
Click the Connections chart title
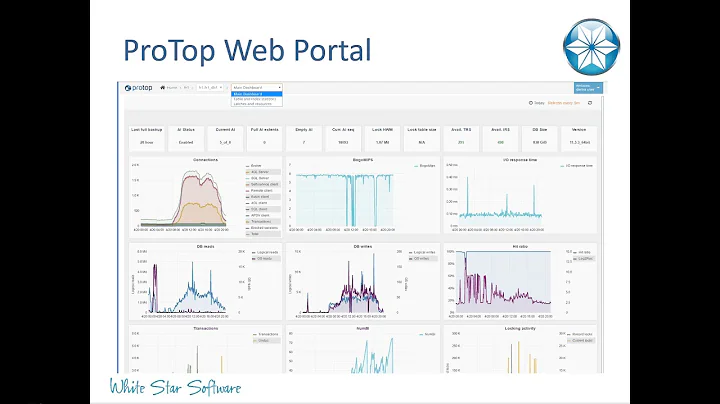pyautogui.click(x=205, y=160)
